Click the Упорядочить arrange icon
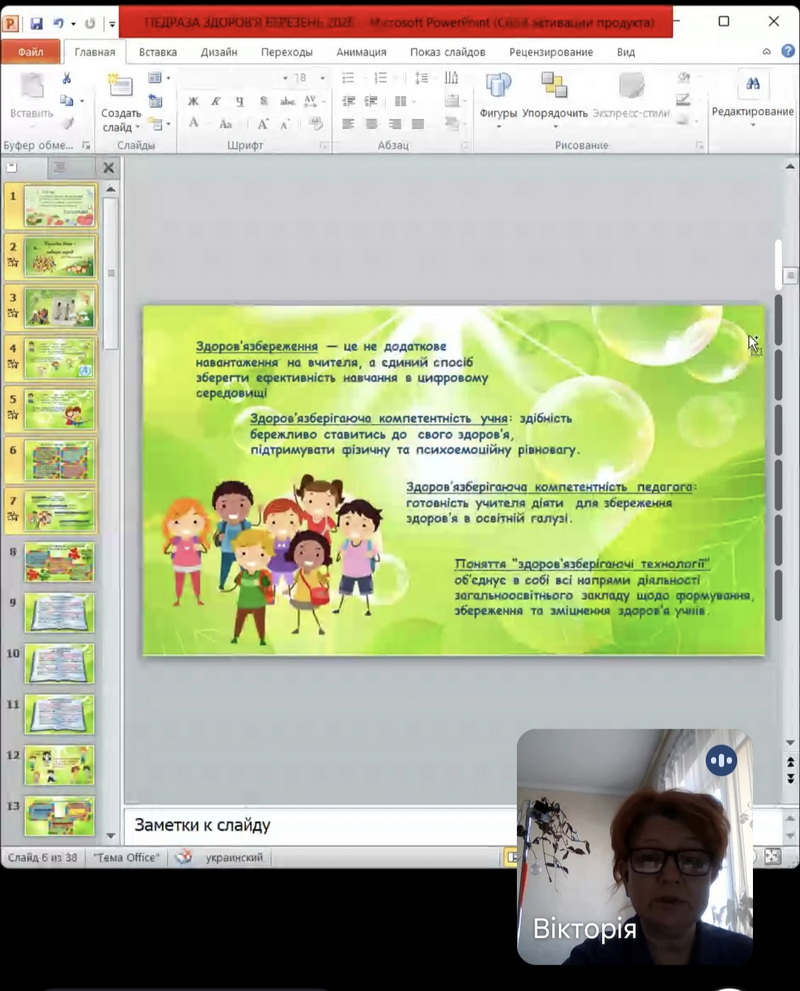This screenshot has height=991, width=800. click(554, 95)
